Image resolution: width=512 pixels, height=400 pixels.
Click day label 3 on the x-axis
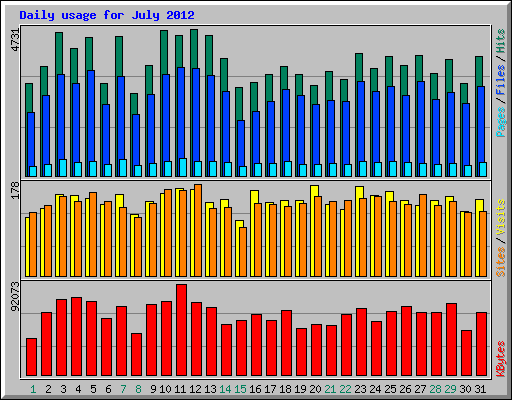63,389
